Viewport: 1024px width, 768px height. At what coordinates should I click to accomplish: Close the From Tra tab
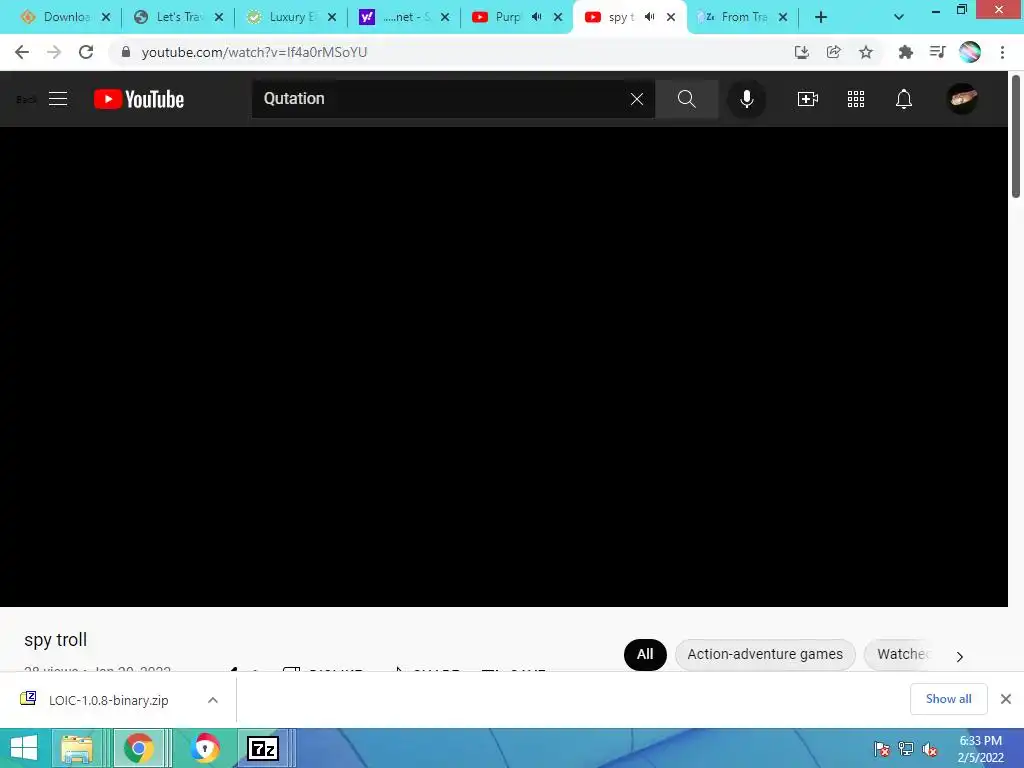point(783,17)
